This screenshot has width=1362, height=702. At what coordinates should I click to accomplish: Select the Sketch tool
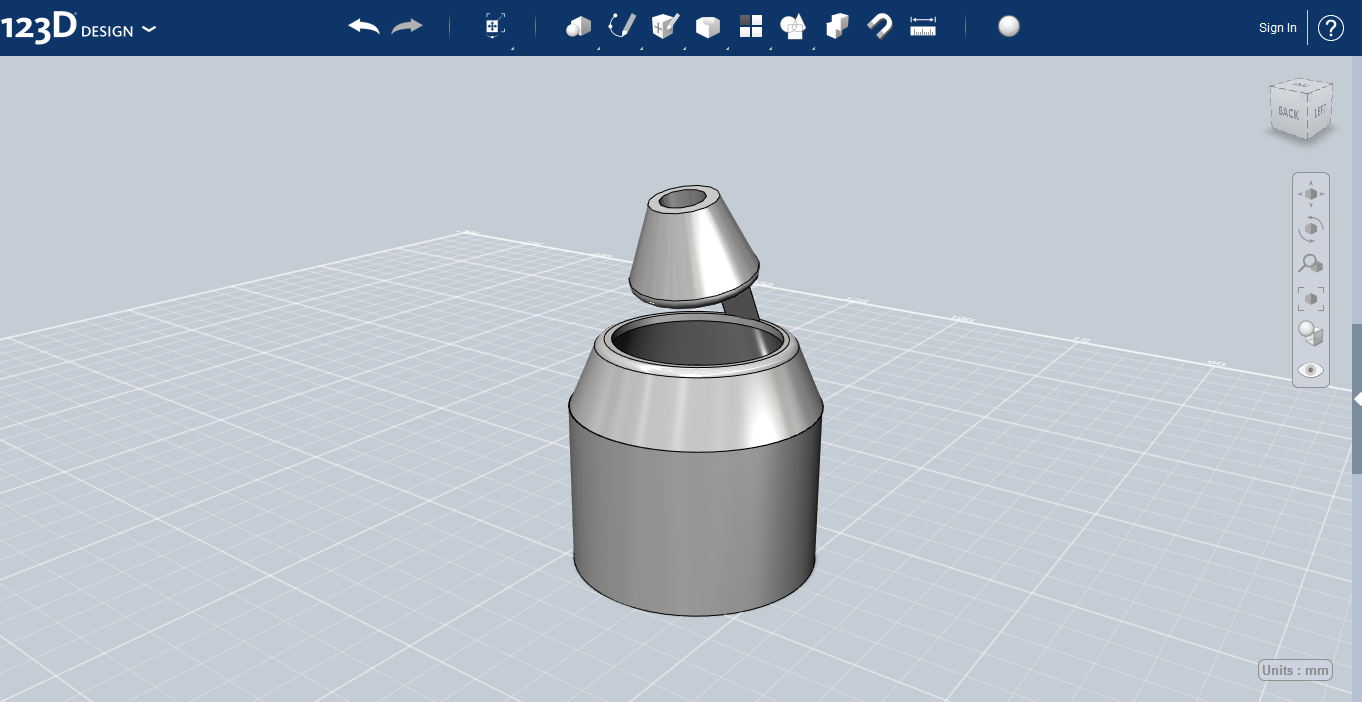(621, 26)
